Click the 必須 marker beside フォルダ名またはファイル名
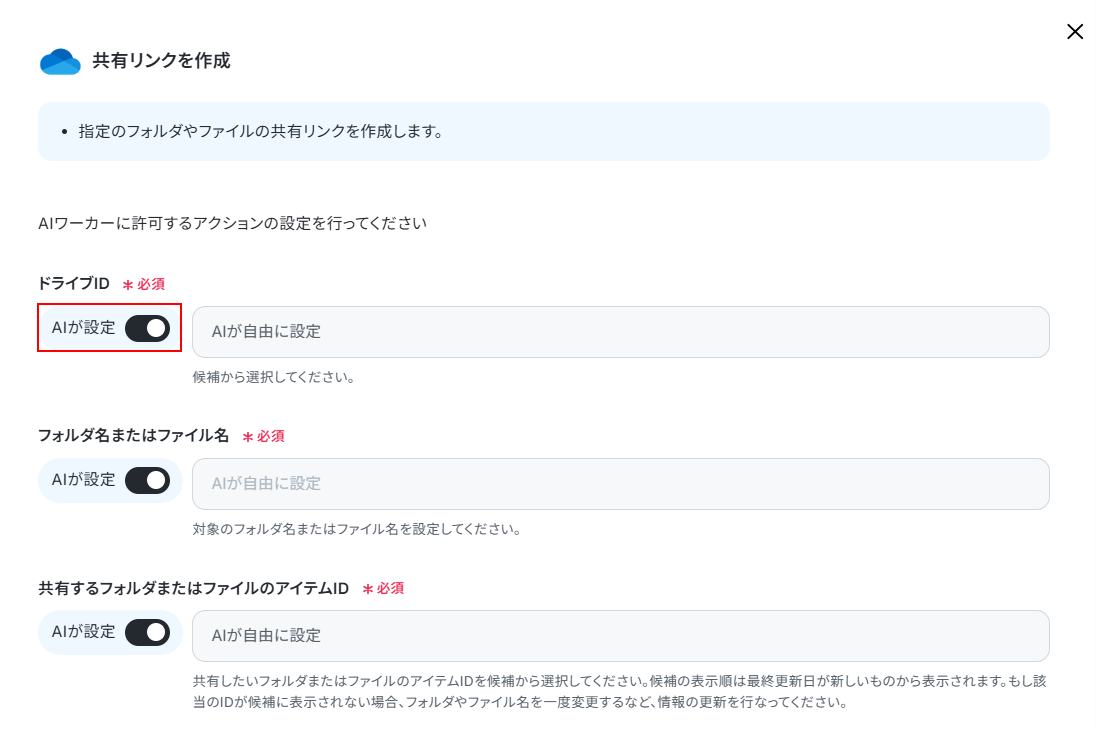 [x=264, y=436]
